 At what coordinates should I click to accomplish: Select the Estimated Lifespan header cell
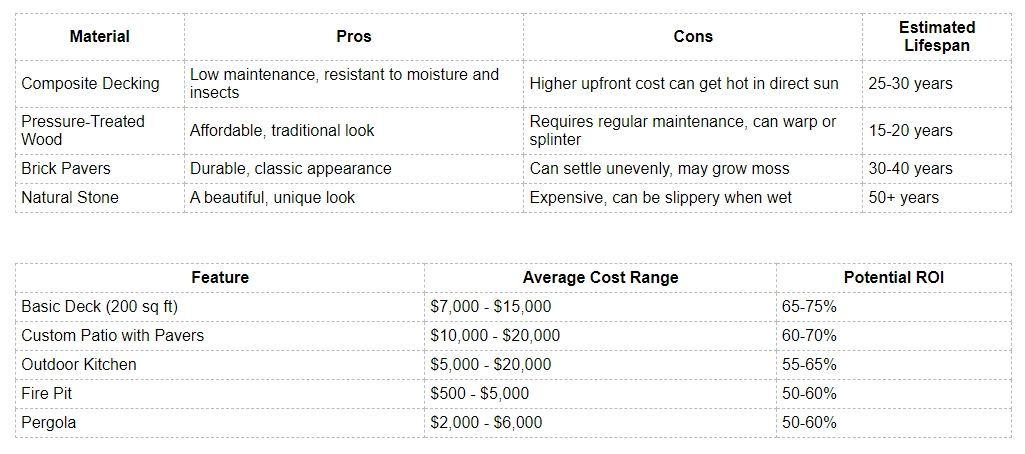coord(937,37)
